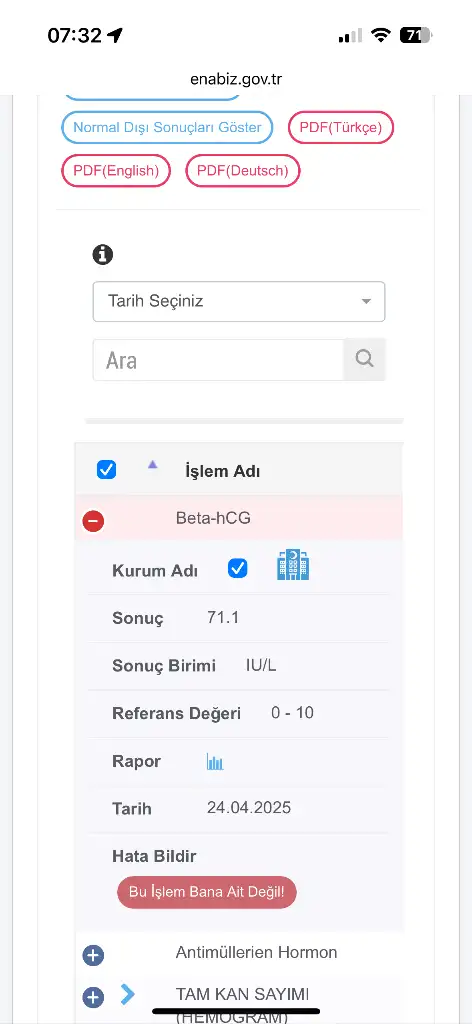The width and height of the screenshot is (472, 1024).
Task: Click blue chevron beside TAM KAN SAYIMI
Action: (x=128, y=994)
